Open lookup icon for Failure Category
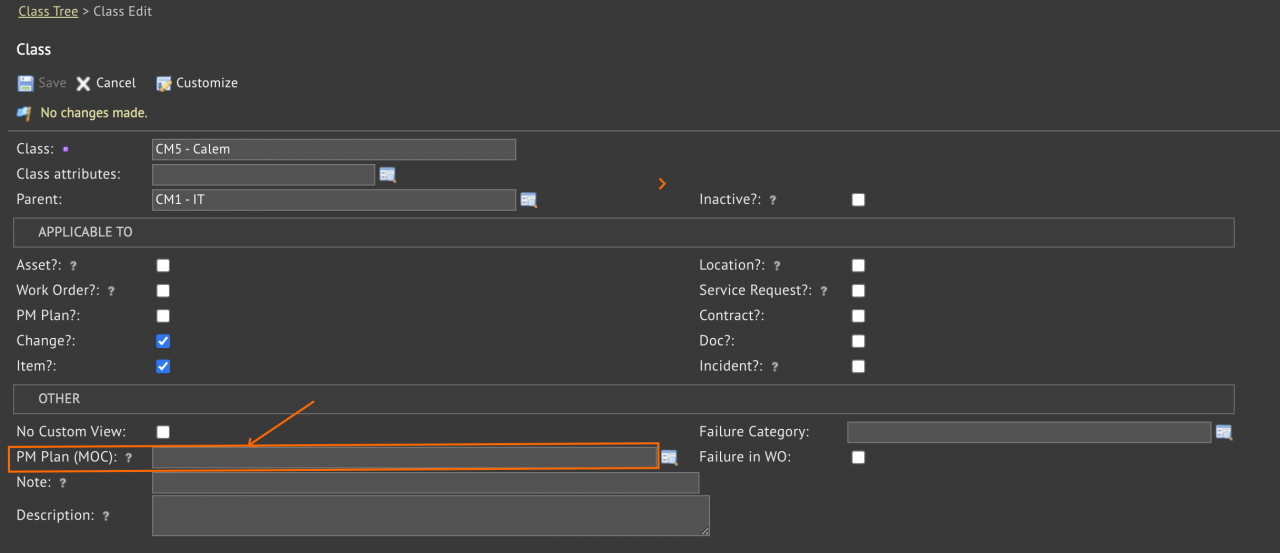The width and height of the screenshot is (1280, 553). pyautogui.click(x=1223, y=432)
